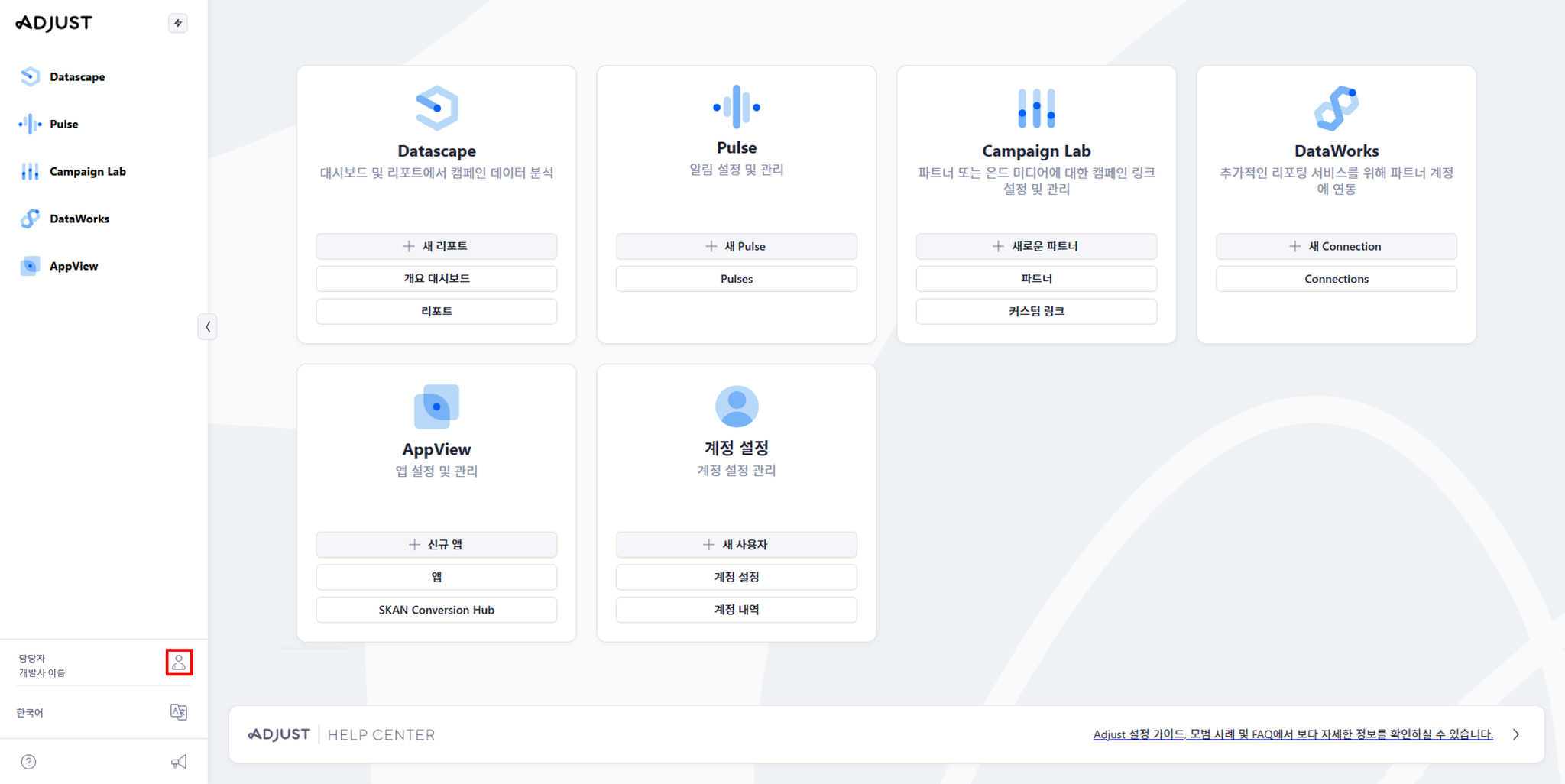Open AppView from the sidebar menu

point(74,266)
